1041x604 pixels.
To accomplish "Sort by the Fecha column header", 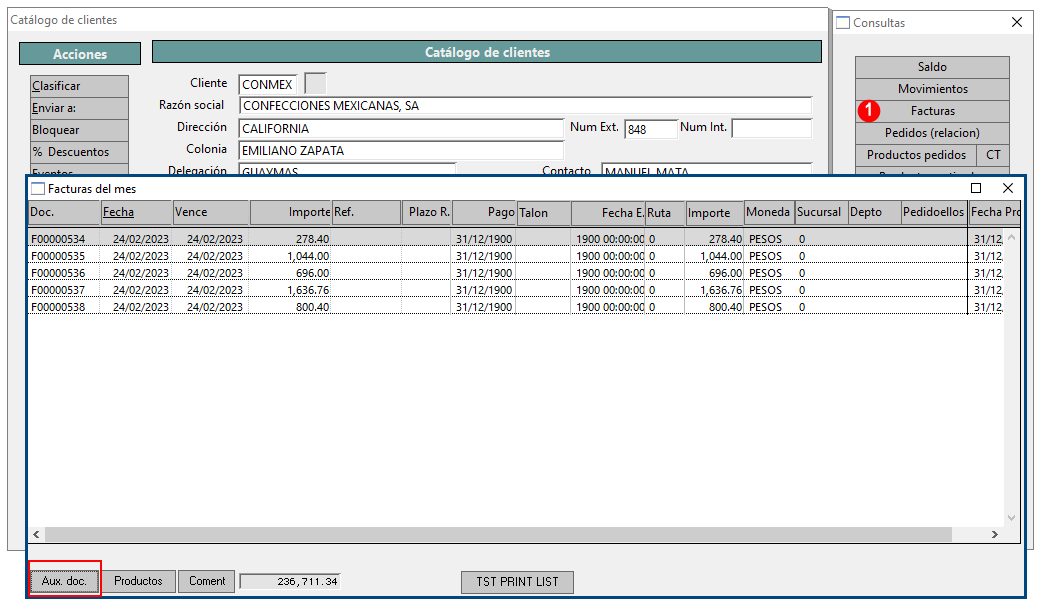I will [x=136, y=212].
